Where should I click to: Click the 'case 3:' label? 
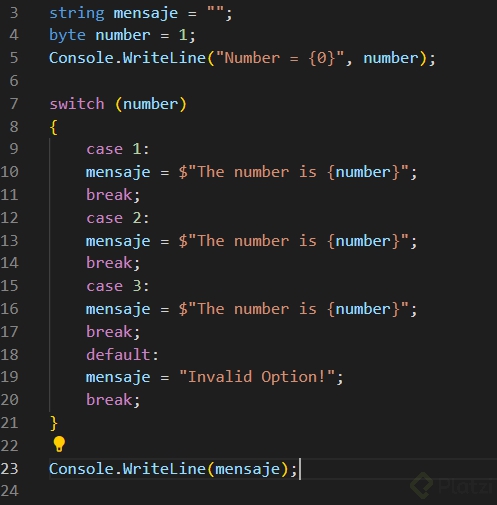point(118,286)
